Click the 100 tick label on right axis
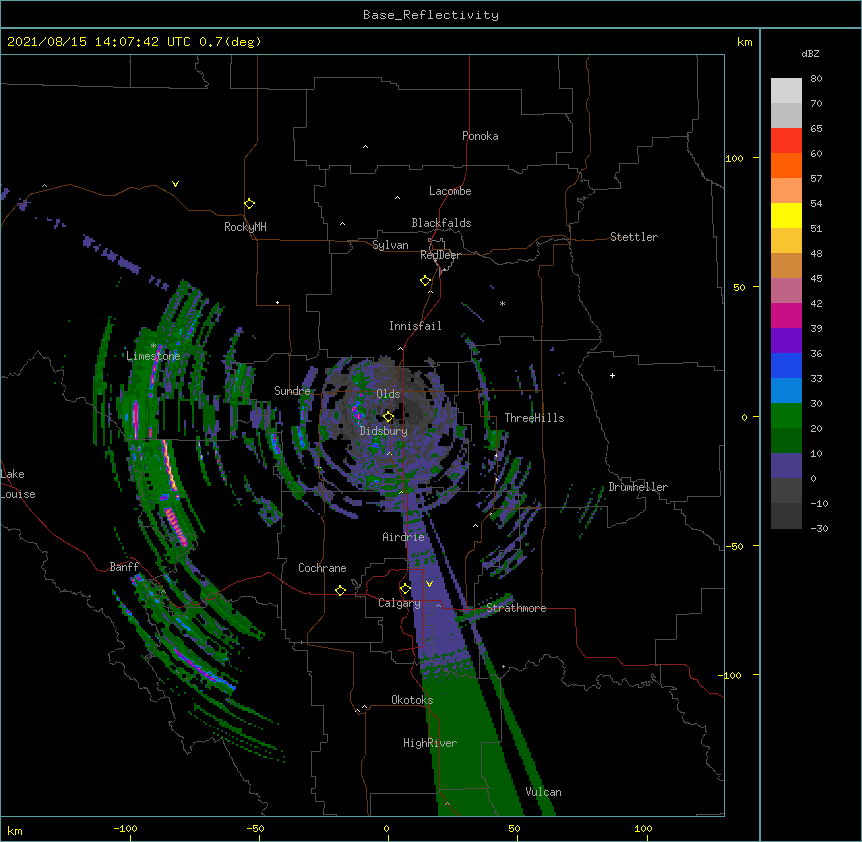The image size is (862, 842). pos(734,158)
